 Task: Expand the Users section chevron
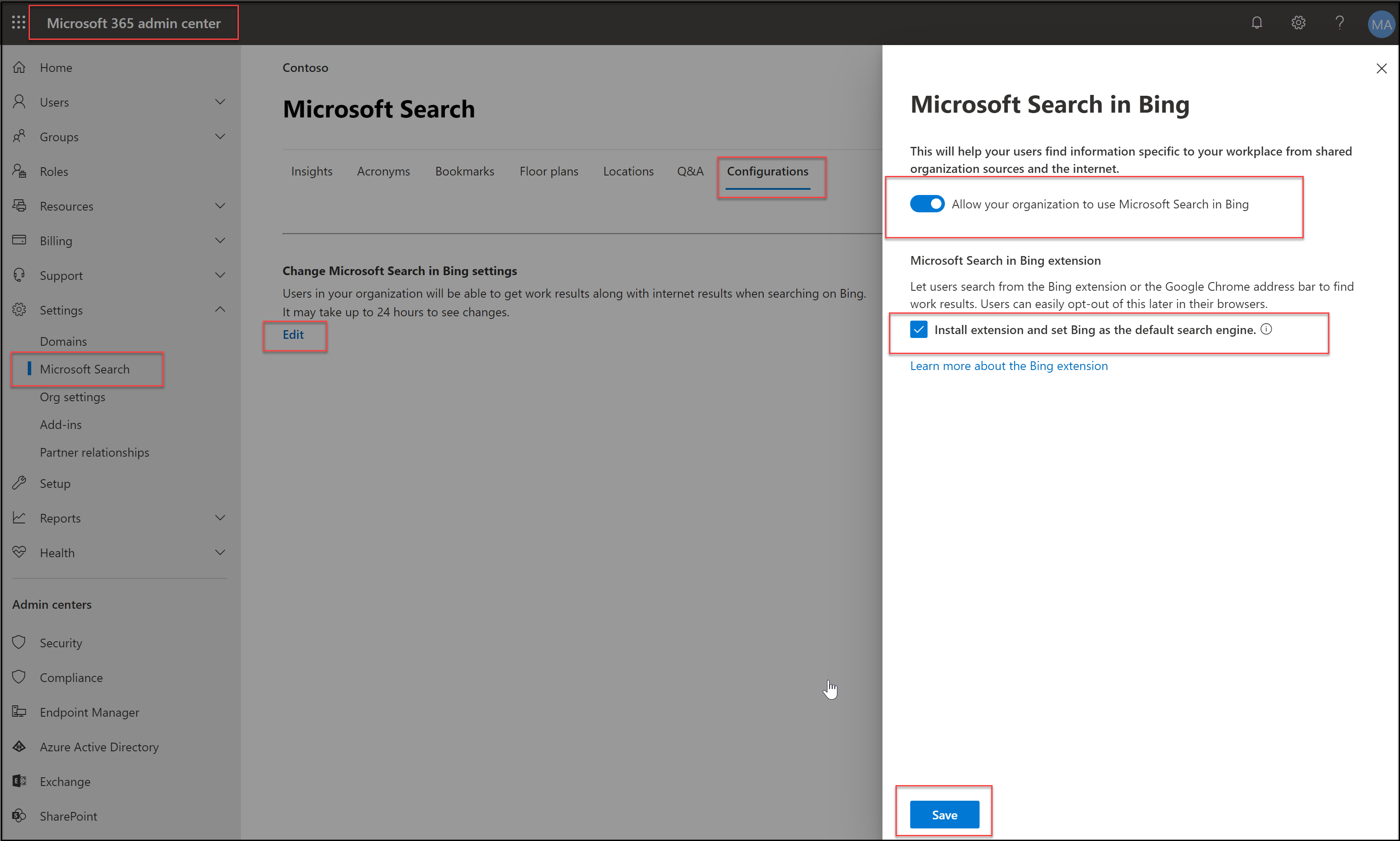[220, 102]
